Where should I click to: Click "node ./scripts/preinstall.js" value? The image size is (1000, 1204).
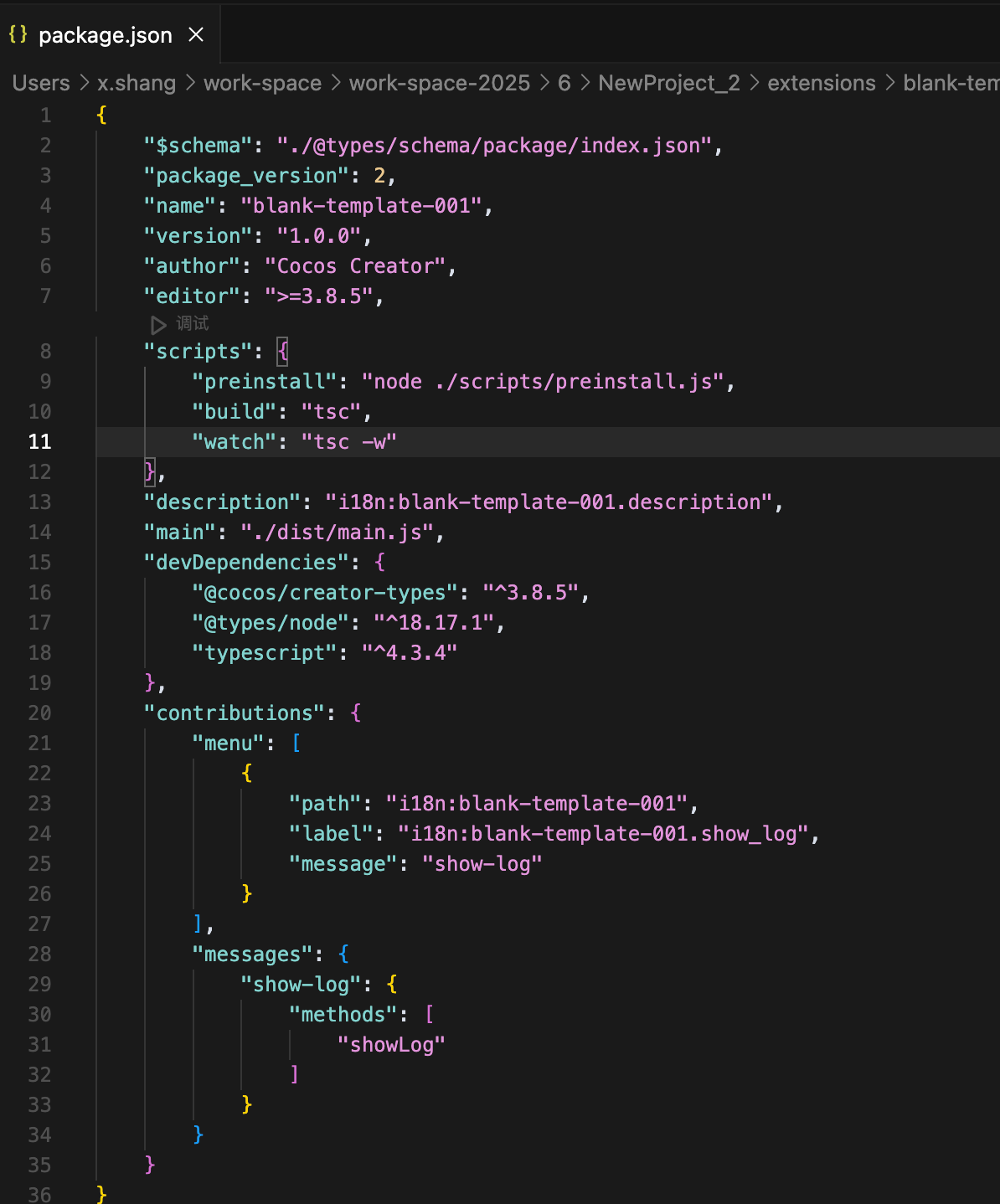click(543, 381)
